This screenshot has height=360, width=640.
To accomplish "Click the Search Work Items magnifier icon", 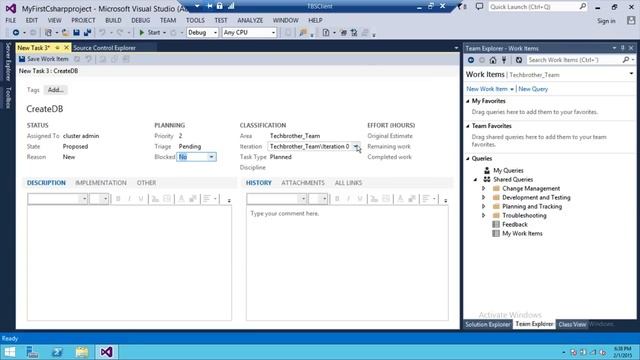I will coord(626,60).
